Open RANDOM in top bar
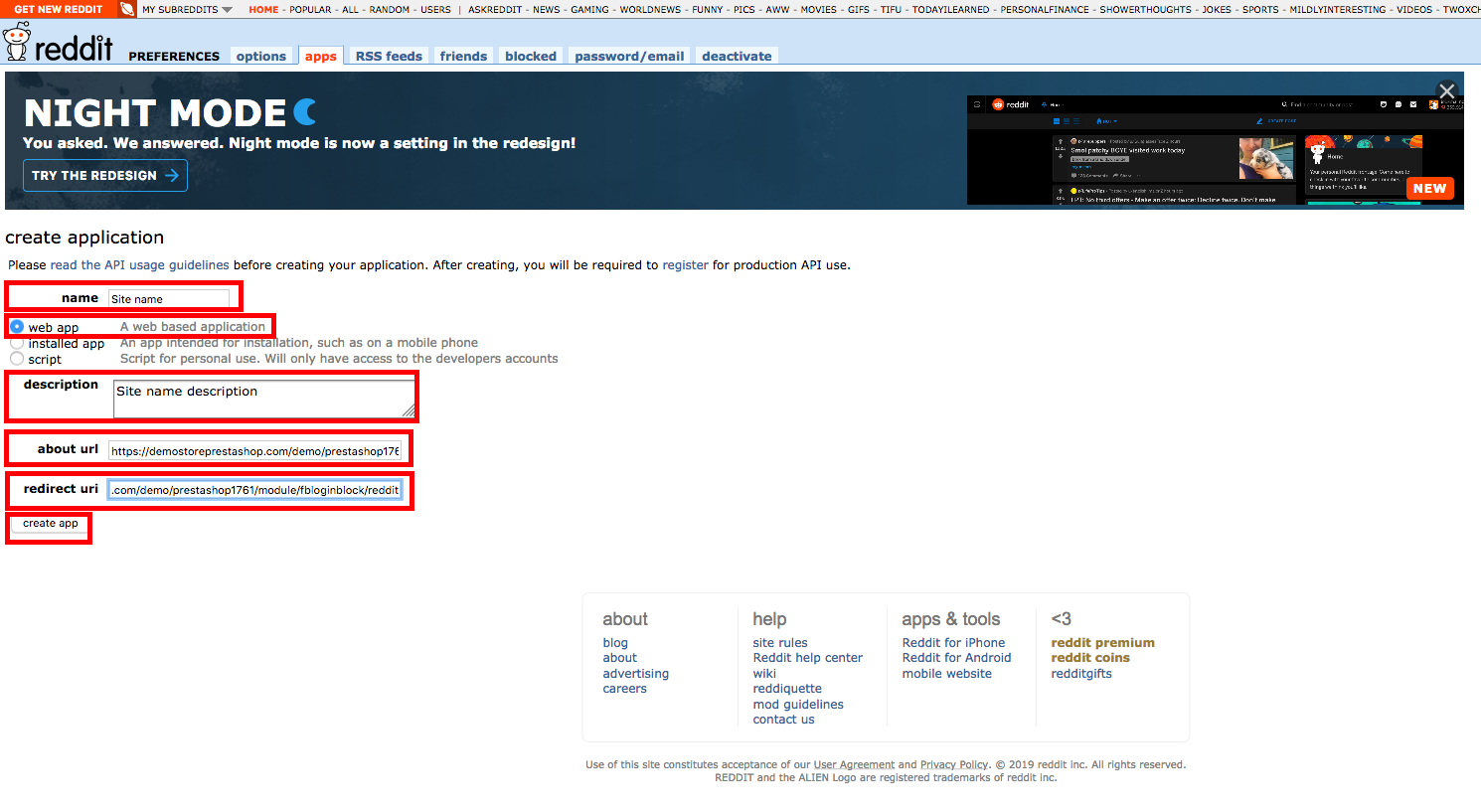 (x=389, y=9)
